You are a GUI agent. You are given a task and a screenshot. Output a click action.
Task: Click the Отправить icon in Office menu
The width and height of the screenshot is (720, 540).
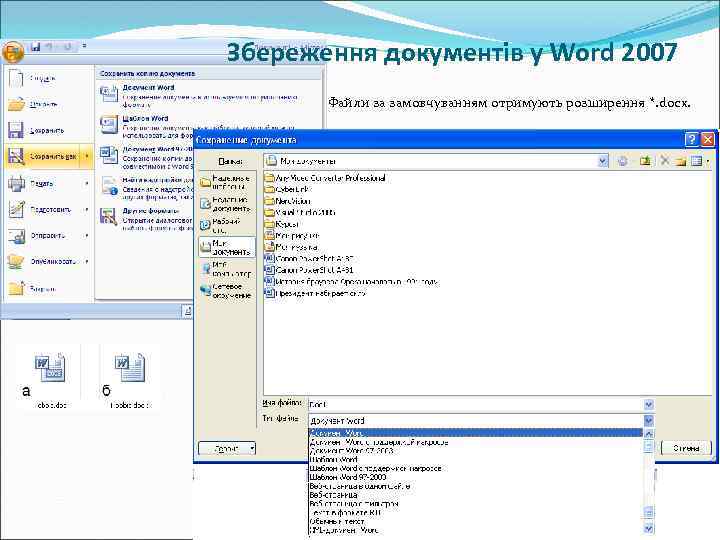point(16,236)
